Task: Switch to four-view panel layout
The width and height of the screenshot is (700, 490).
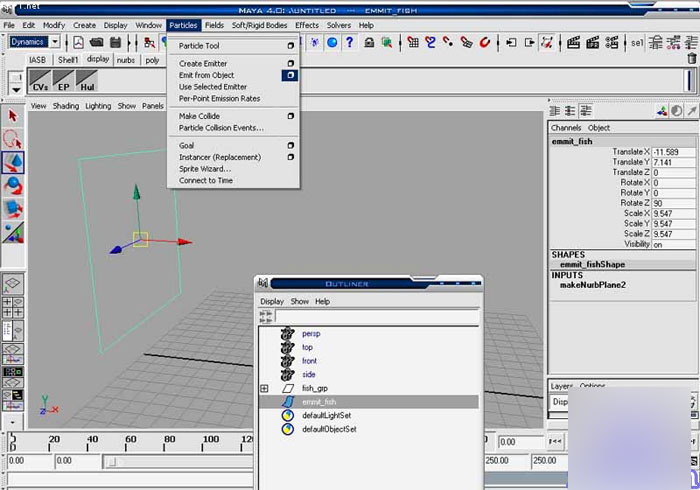Action: click(x=12, y=307)
